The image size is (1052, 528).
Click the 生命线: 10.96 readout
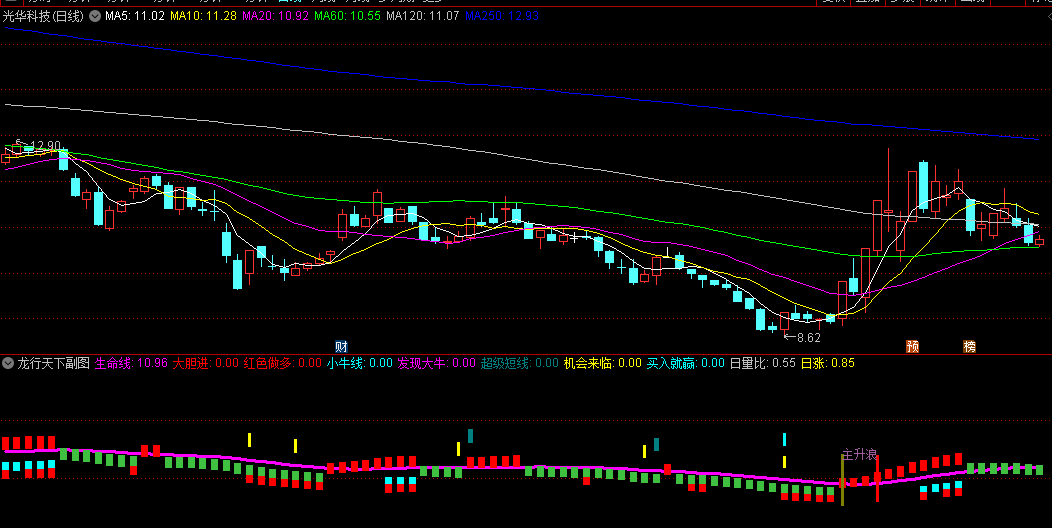[x=131, y=364]
